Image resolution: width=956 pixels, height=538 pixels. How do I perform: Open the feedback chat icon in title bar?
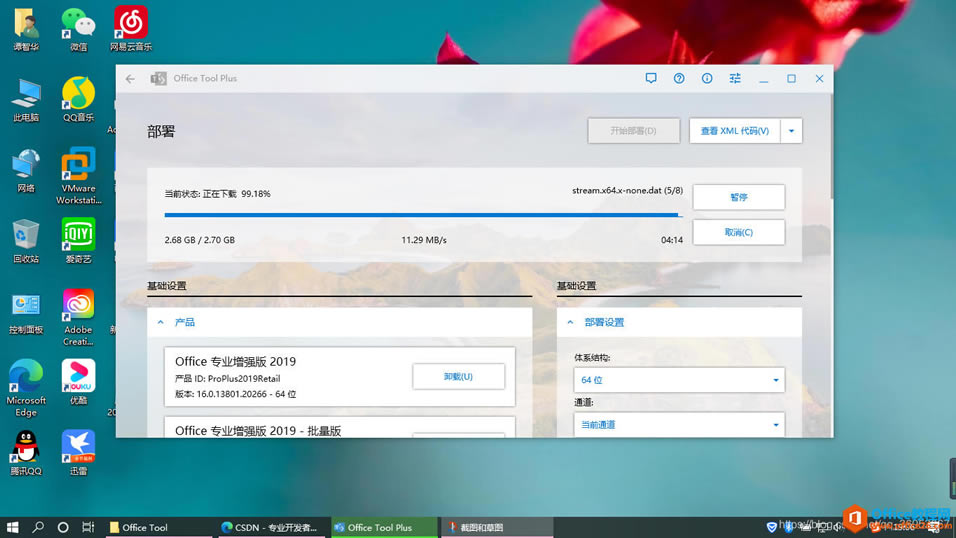651,78
